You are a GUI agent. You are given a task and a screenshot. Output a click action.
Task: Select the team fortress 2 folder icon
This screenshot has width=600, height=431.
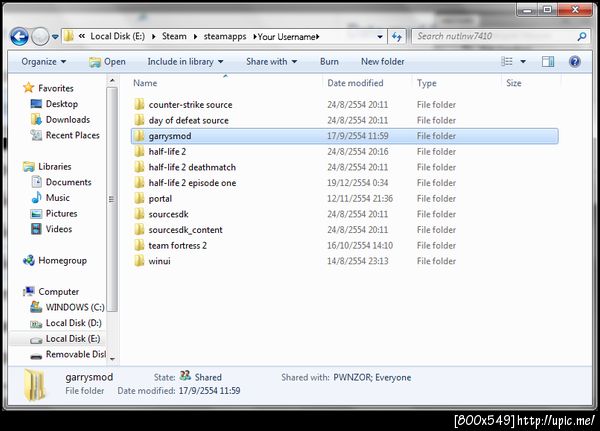[139, 245]
